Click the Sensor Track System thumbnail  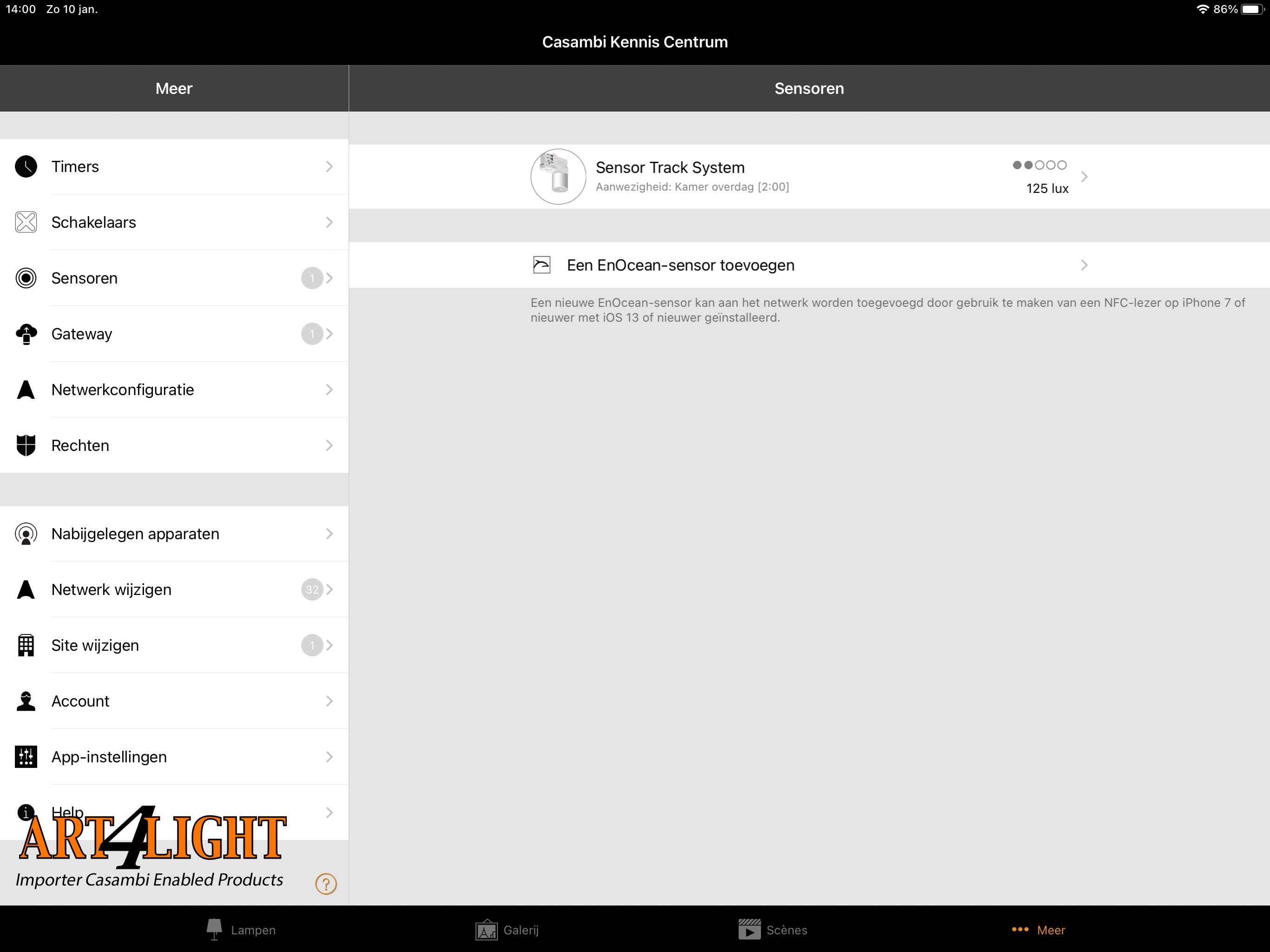556,175
